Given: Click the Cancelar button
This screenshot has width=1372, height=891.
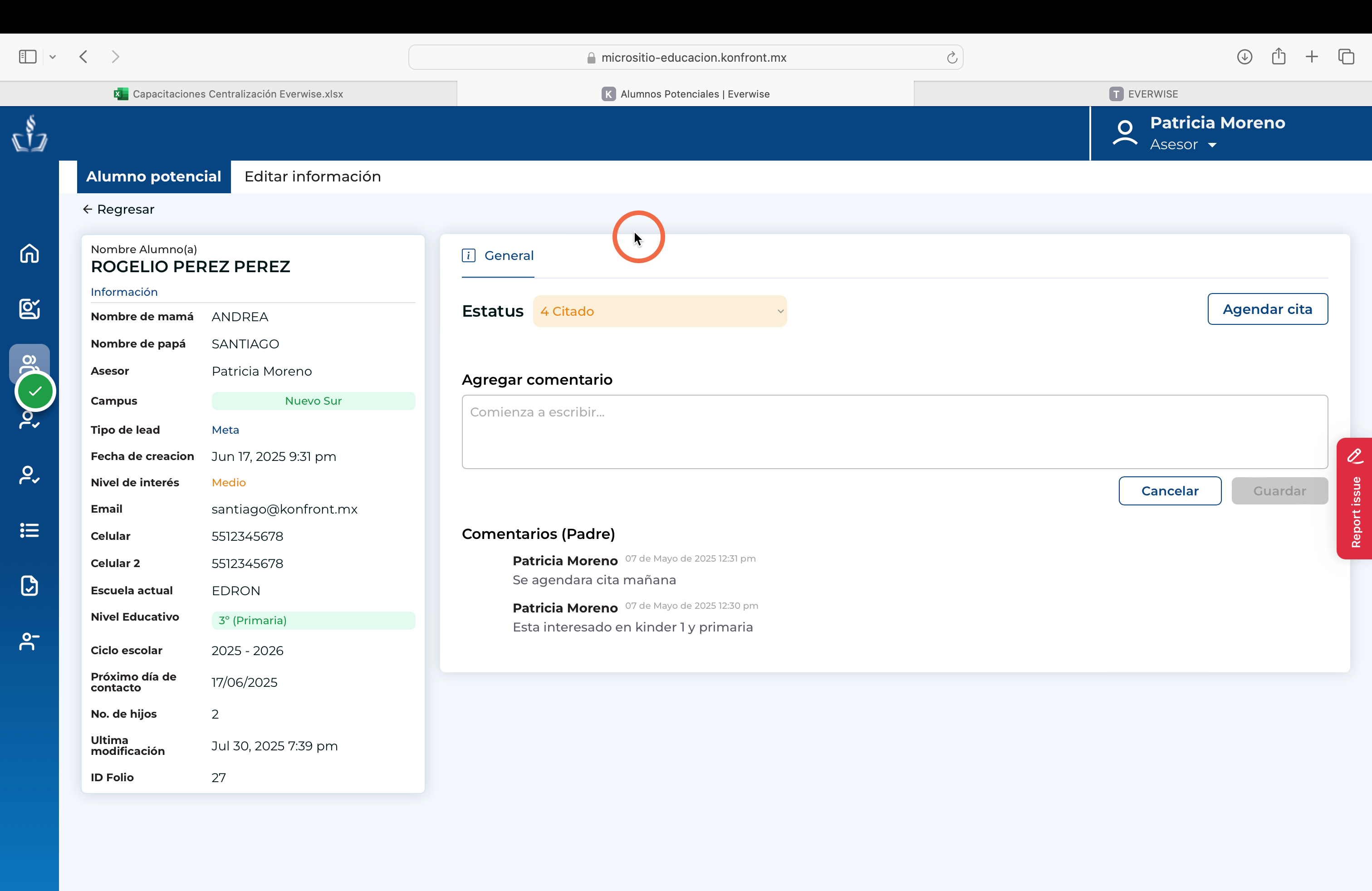Looking at the screenshot, I should (x=1170, y=490).
